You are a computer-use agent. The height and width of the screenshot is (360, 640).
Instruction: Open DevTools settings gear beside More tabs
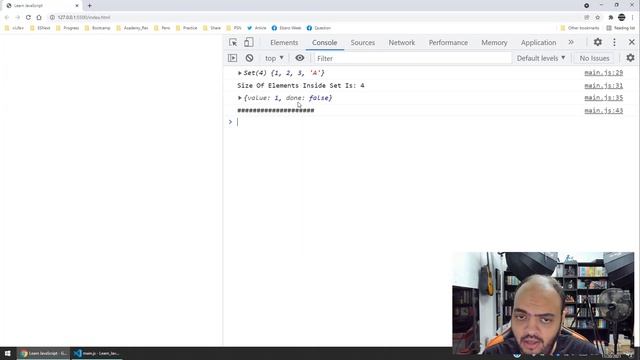pos(598,42)
